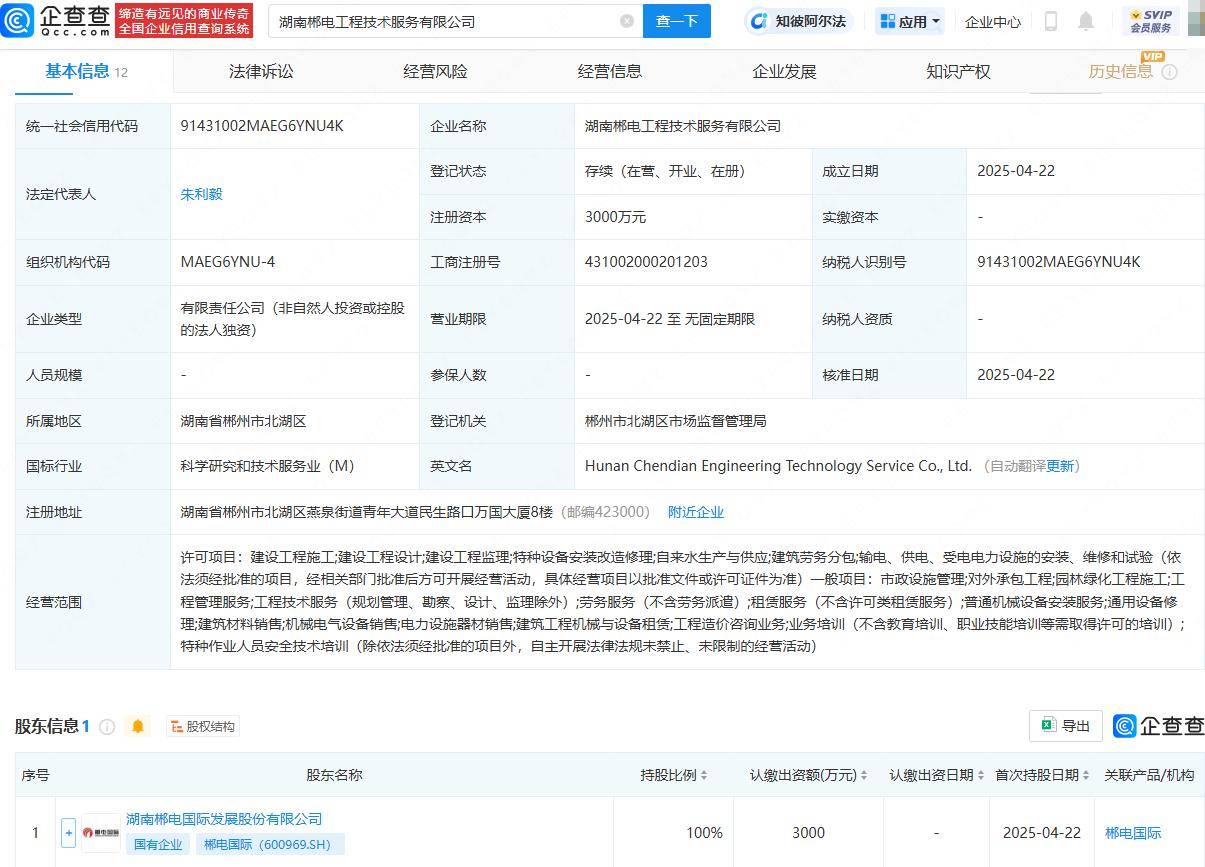1205x867 pixels.
Task: Switch to the 知识产权 tab
Action: point(957,71)
